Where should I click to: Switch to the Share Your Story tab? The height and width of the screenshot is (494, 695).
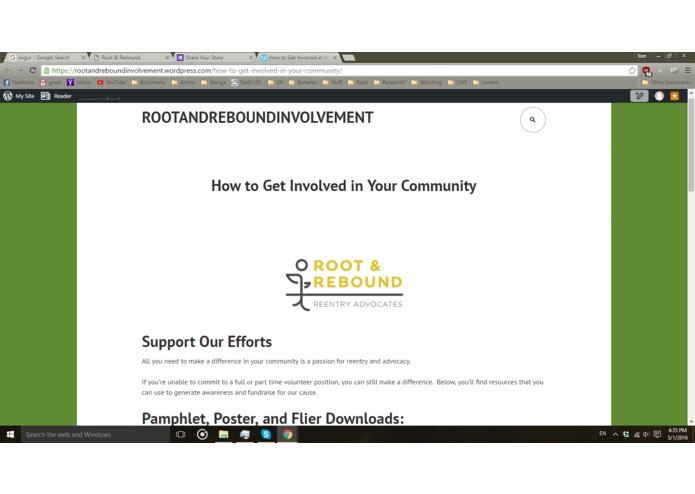coord(212,58)
